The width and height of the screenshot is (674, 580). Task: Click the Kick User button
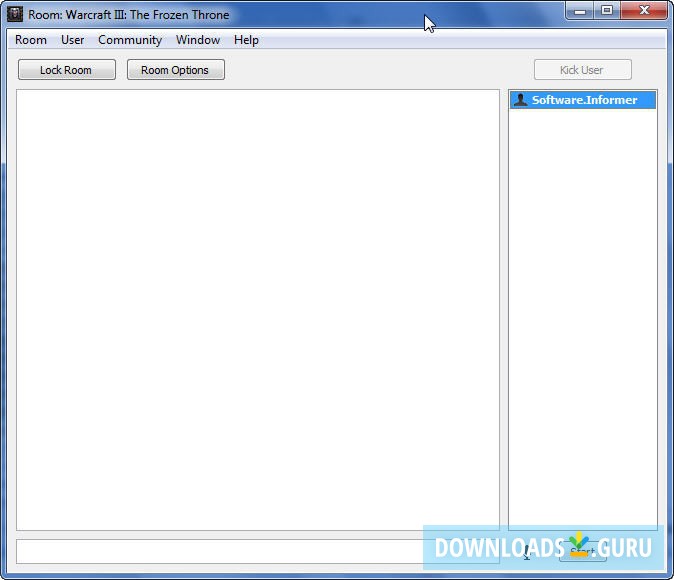583,70
